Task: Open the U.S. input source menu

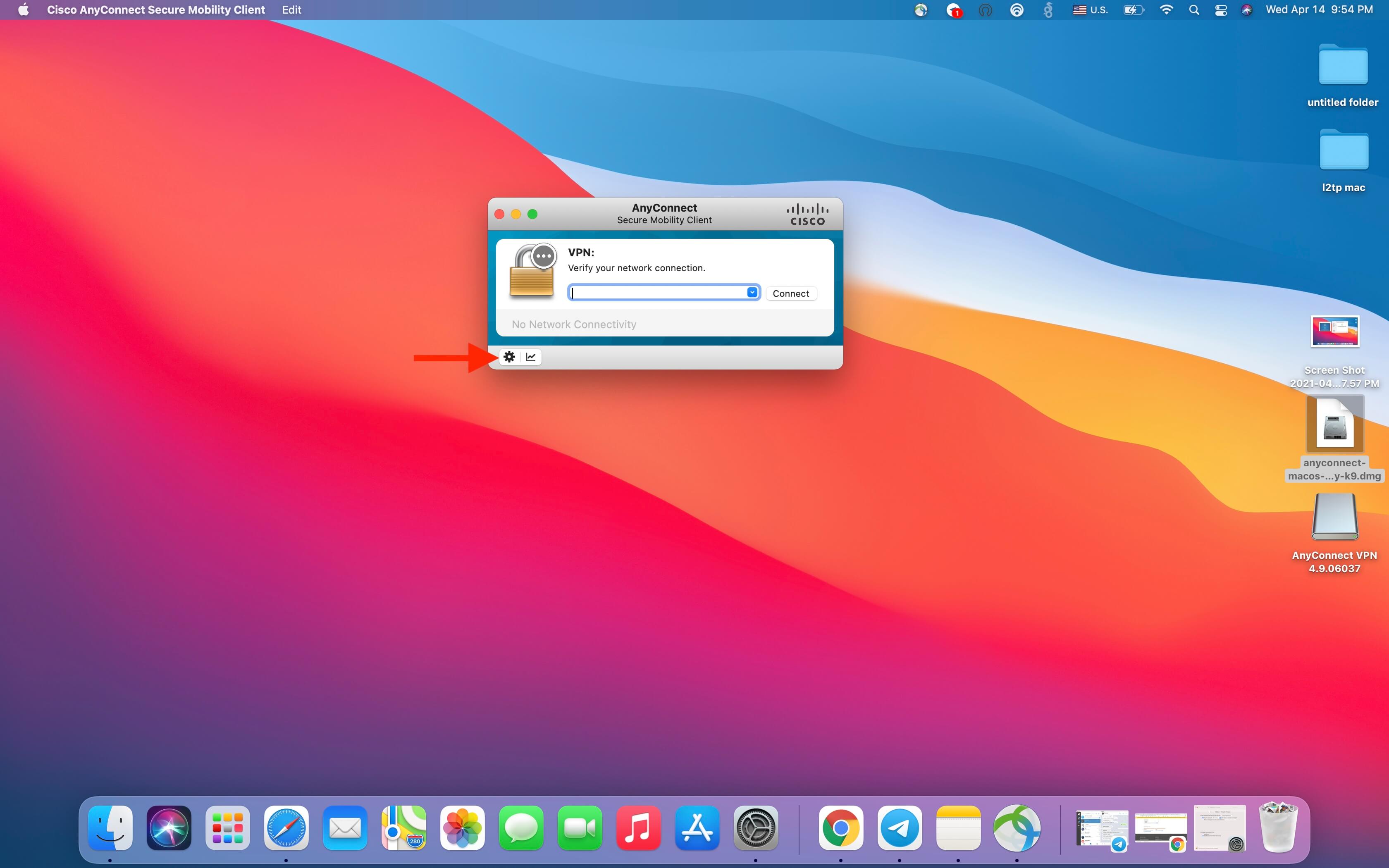Action: click(x=1091, y=10)
